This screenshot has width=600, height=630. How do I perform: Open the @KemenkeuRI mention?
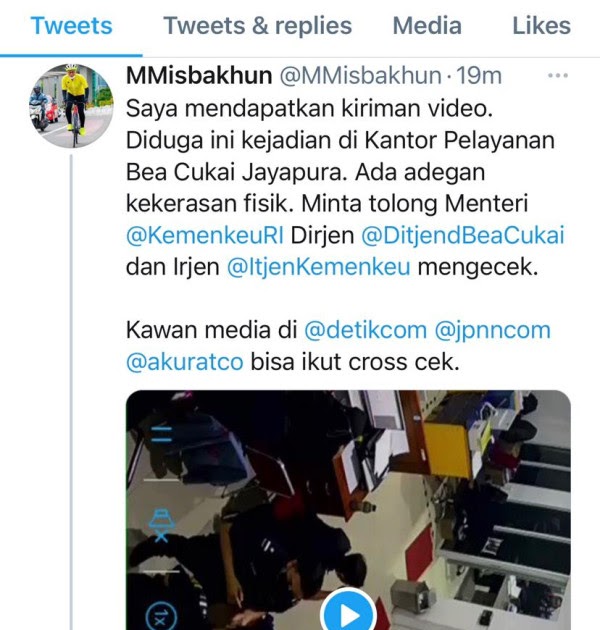(205, 235)
